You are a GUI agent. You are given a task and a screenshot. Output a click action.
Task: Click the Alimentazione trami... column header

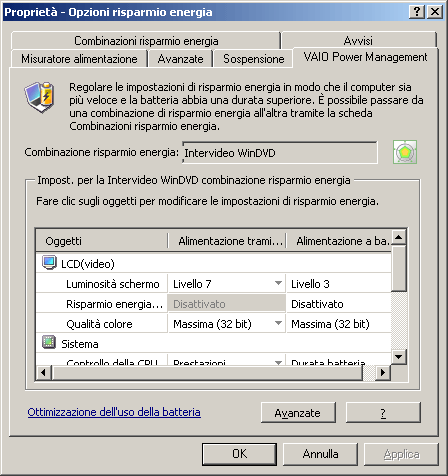(x=227, y=241)
